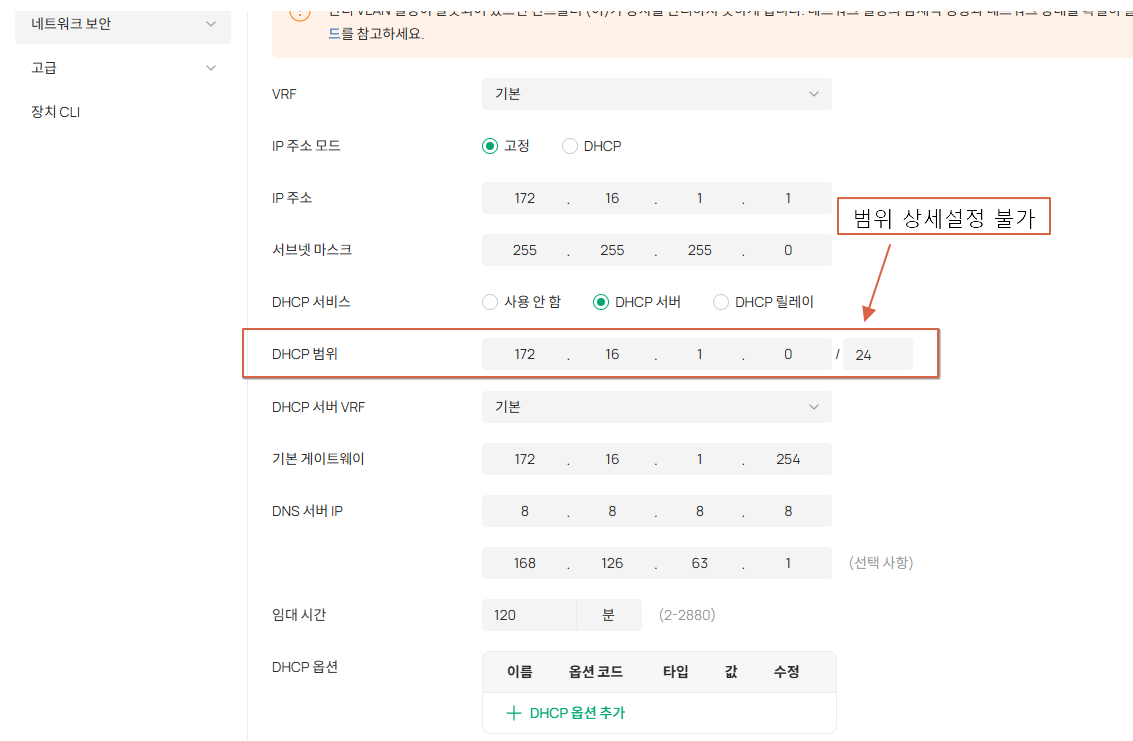Viewport: 1133px width, 741px height.
Task: Click the 임대 시간 minutes input field
Action: [529, 615]
